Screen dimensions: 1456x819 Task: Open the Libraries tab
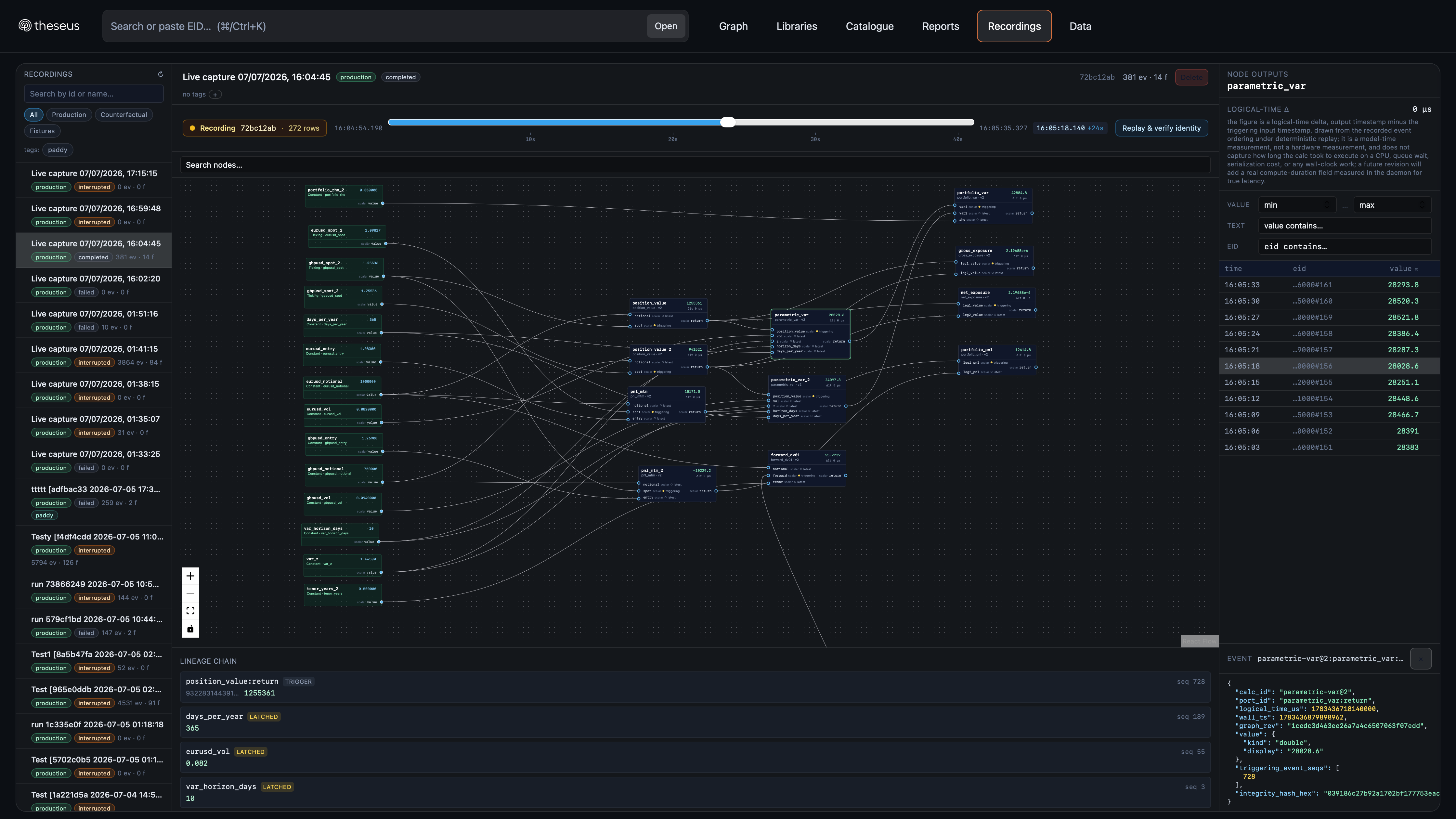(x=796, y=26)
